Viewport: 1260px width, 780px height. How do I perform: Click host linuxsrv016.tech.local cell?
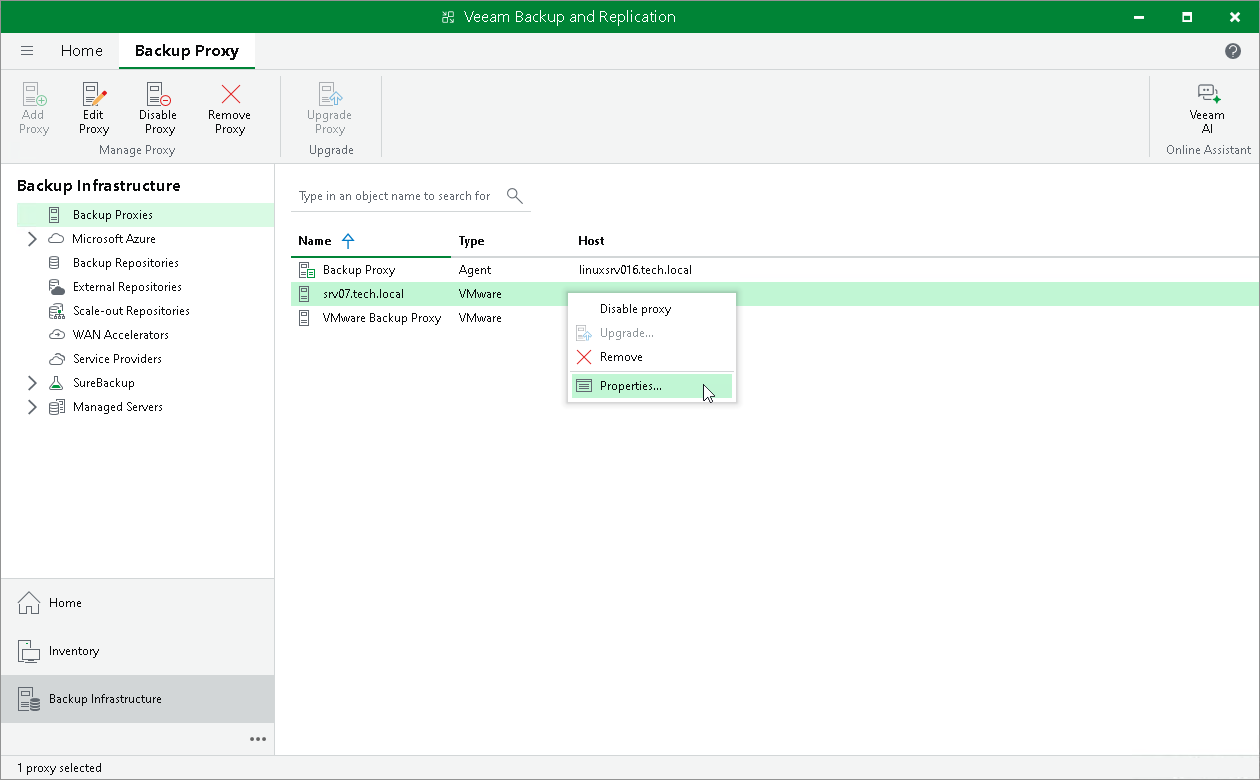(635, 270)
